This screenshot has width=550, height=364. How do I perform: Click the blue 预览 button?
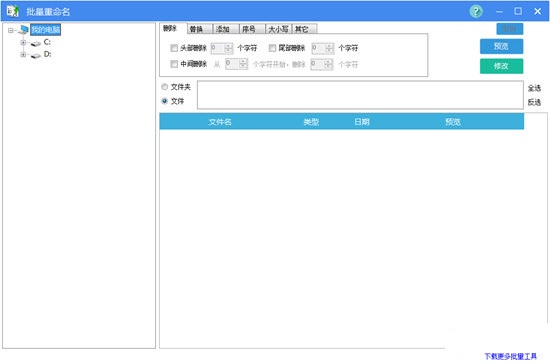pos(502,46)
